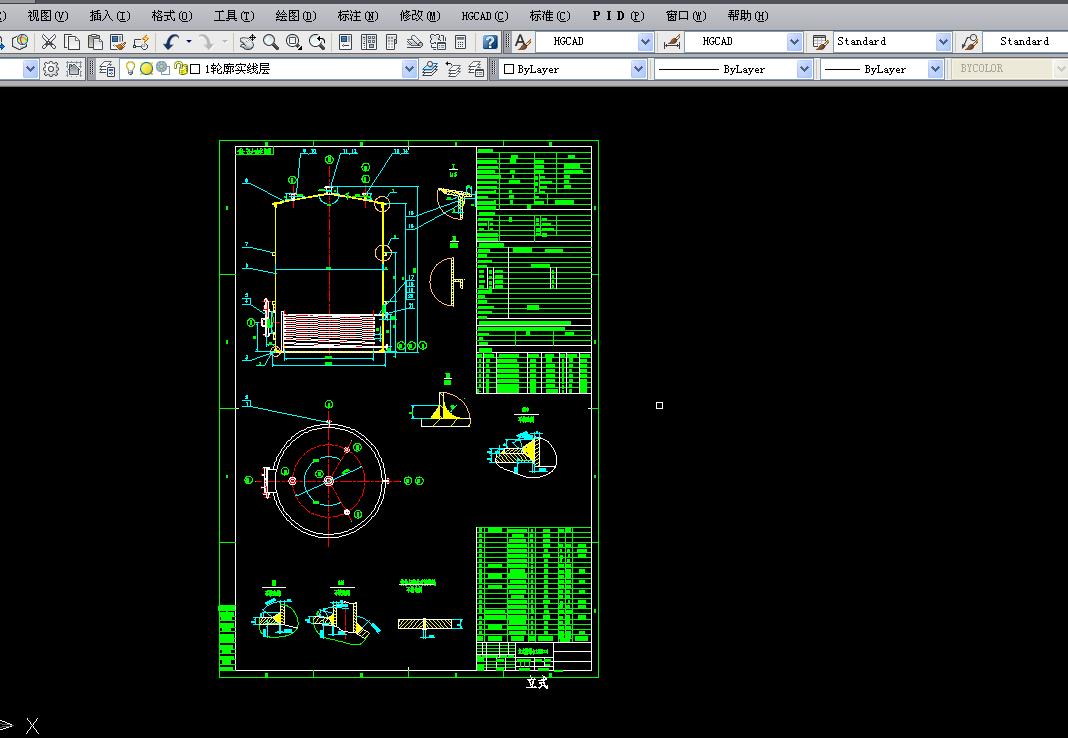Image resolution: width=1068 pixels, height=738 pixels.
Task: Click the ByLayer color swatch square
Action: coord(509,69)
